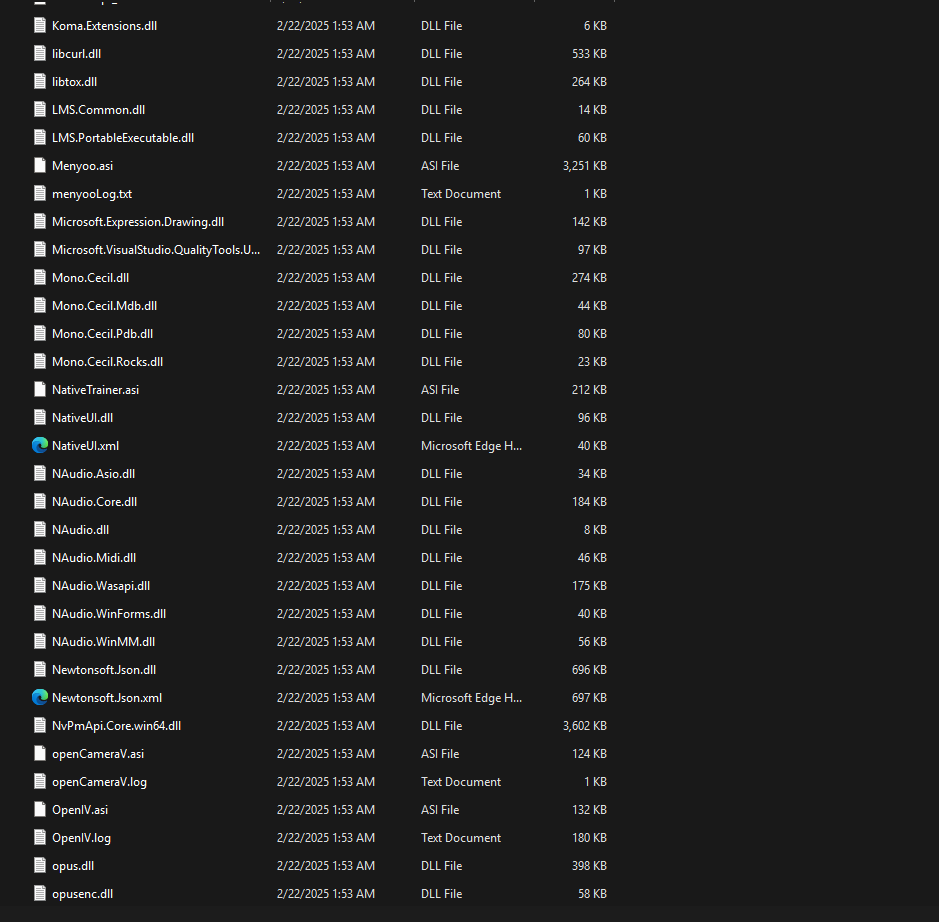Select the truncated Microsoft.VisualStudio.QualityTools file name
Image resolution: width=939 pixels, height=922 pixels.
point(156,250)
